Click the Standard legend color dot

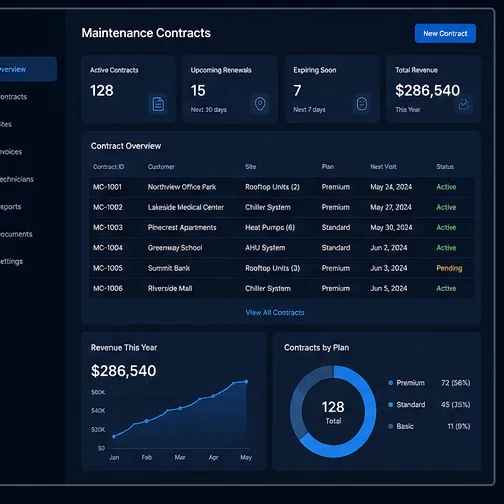[x=390, y=404]
